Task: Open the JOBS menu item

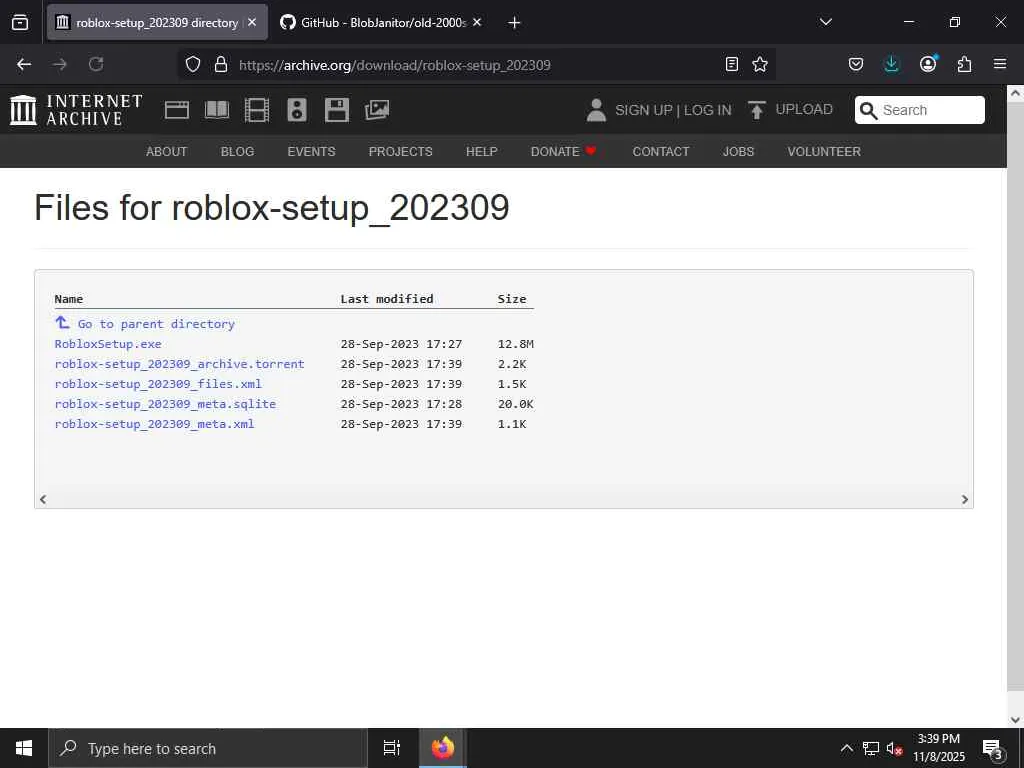Action: (738, 152)
